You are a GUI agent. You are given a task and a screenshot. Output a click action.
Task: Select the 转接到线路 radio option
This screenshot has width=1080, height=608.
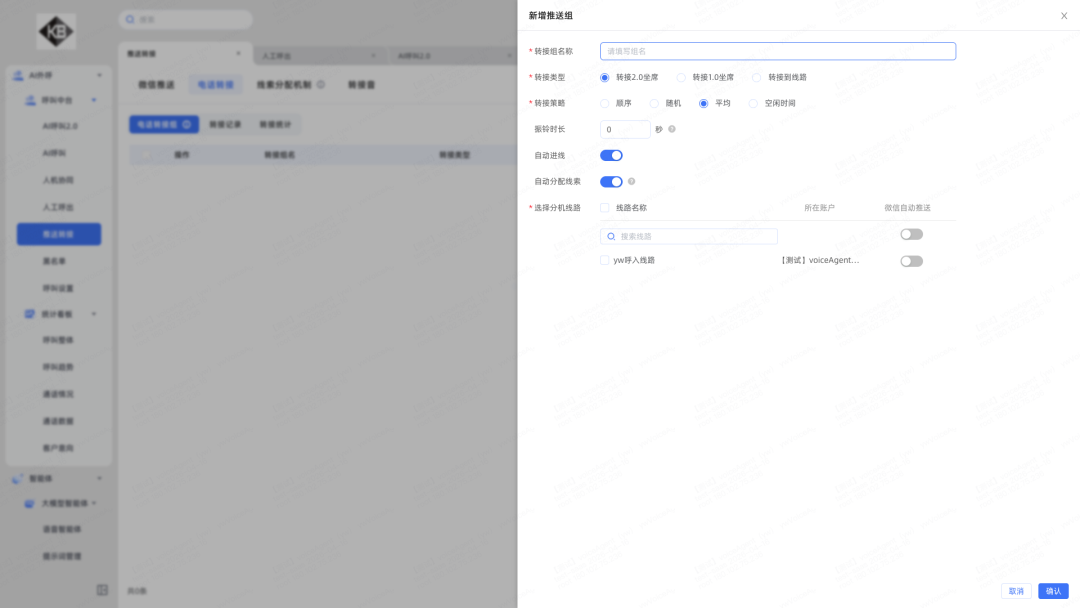757,77
